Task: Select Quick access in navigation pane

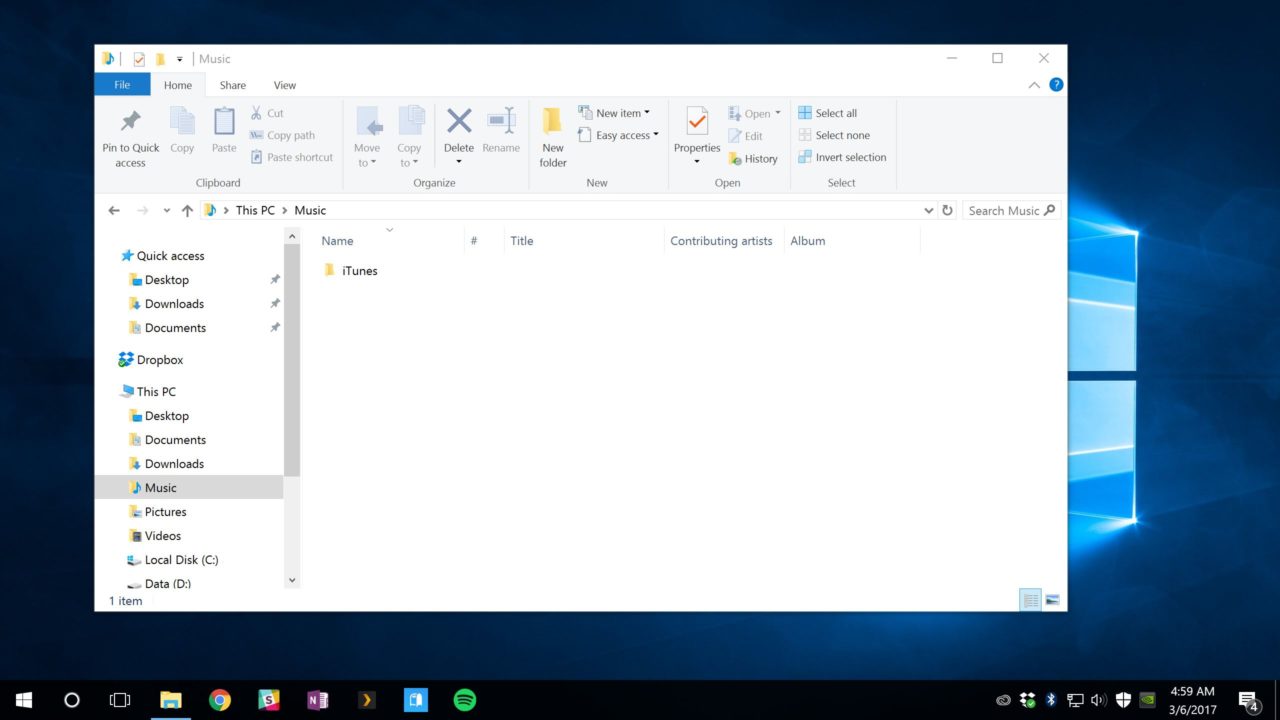Action: 170,256
